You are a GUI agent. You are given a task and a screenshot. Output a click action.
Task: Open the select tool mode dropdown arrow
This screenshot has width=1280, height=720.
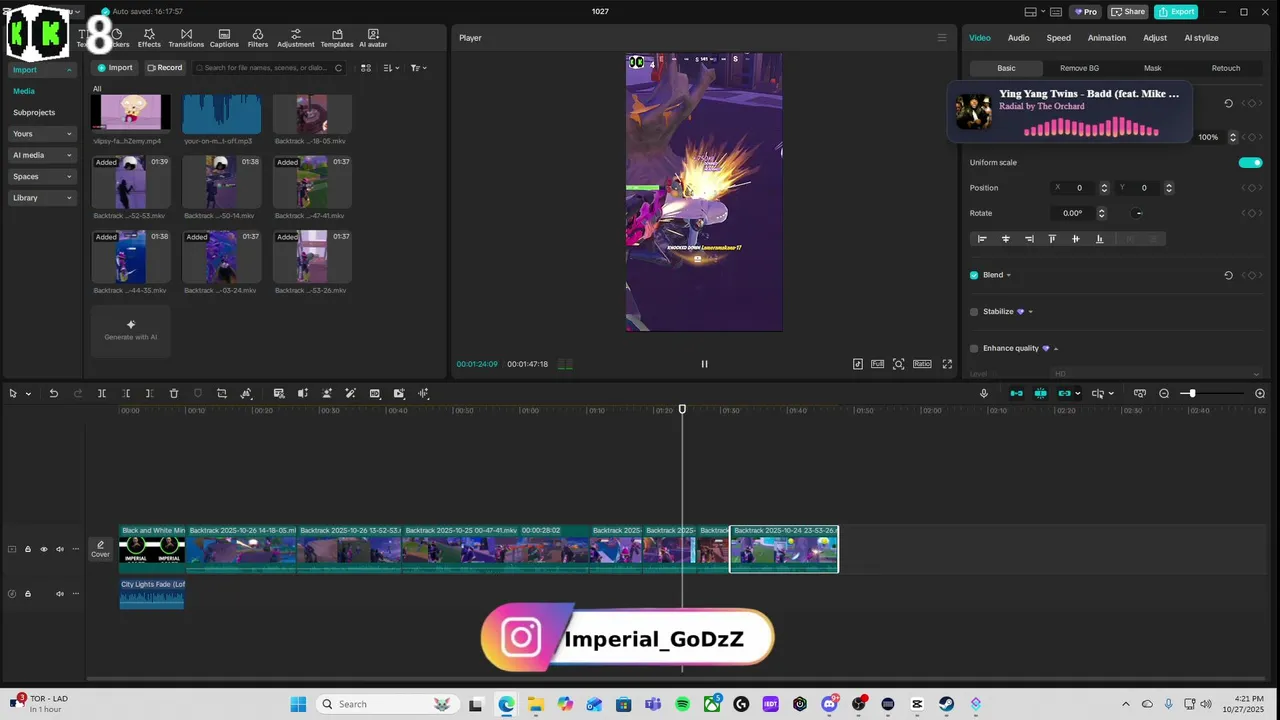point(28,394)
